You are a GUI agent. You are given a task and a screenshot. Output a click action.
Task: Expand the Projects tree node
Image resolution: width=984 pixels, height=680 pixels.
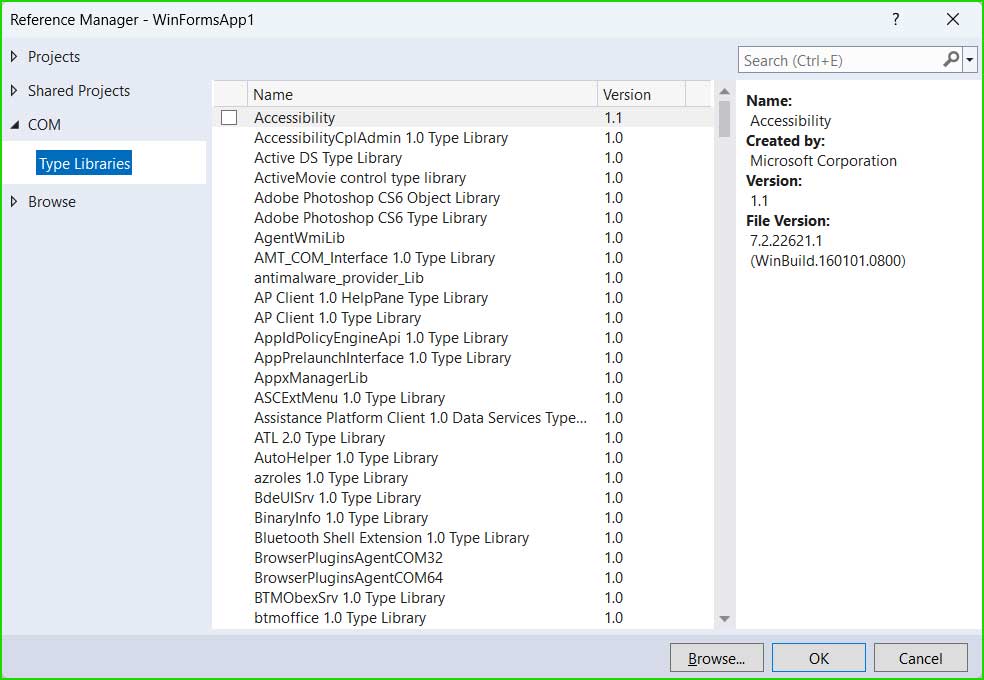coord(14,56)
